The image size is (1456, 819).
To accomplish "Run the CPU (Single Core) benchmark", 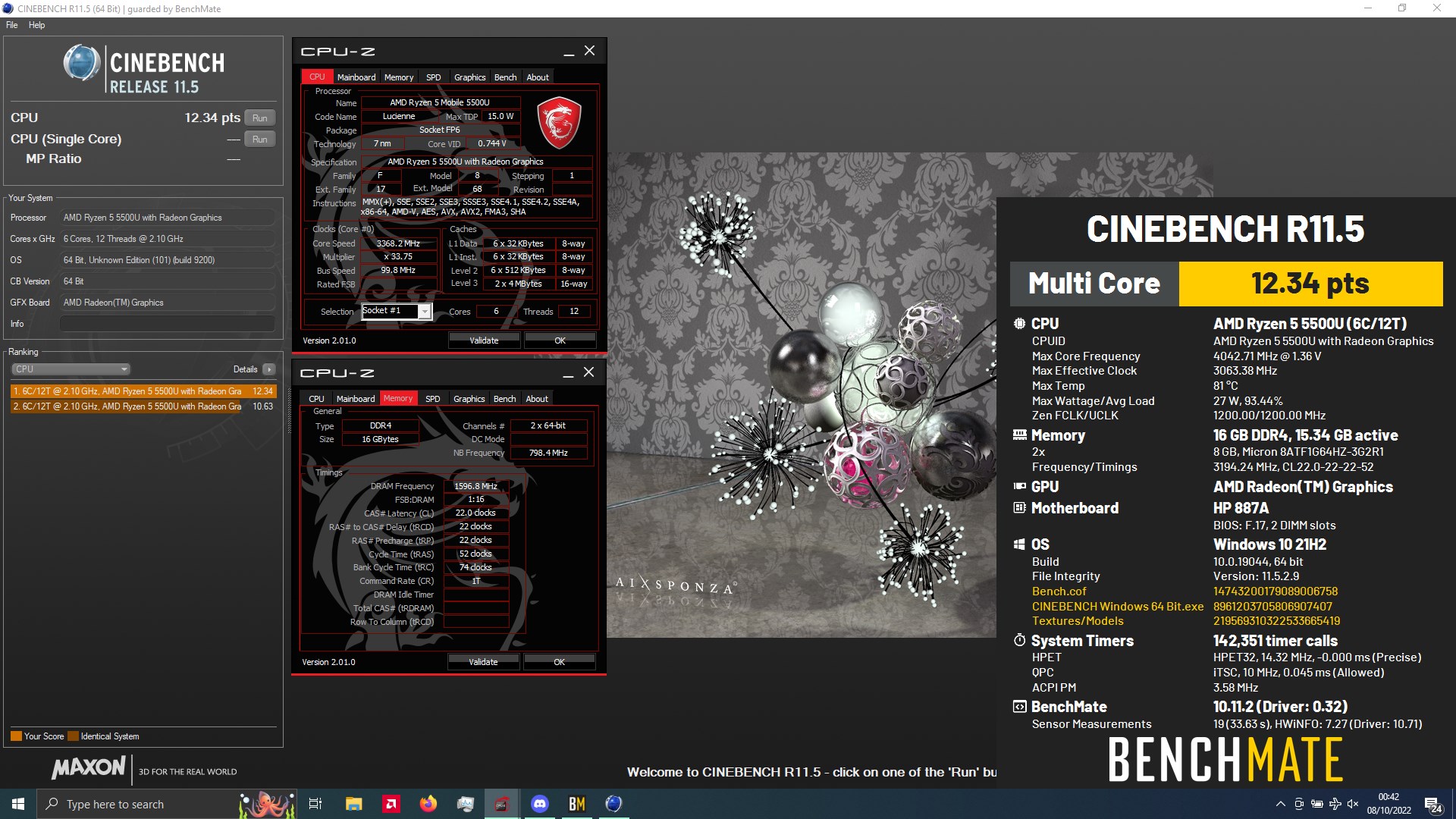I will click(x=259, y=140).
